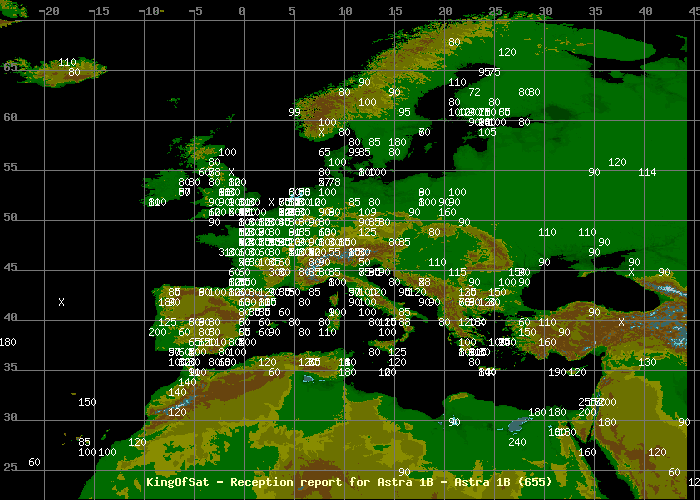Select the 114 marker in eastern Russia
Image resolution: width=700 pixels, height=500 pixels.
click(x=647, y=172)
